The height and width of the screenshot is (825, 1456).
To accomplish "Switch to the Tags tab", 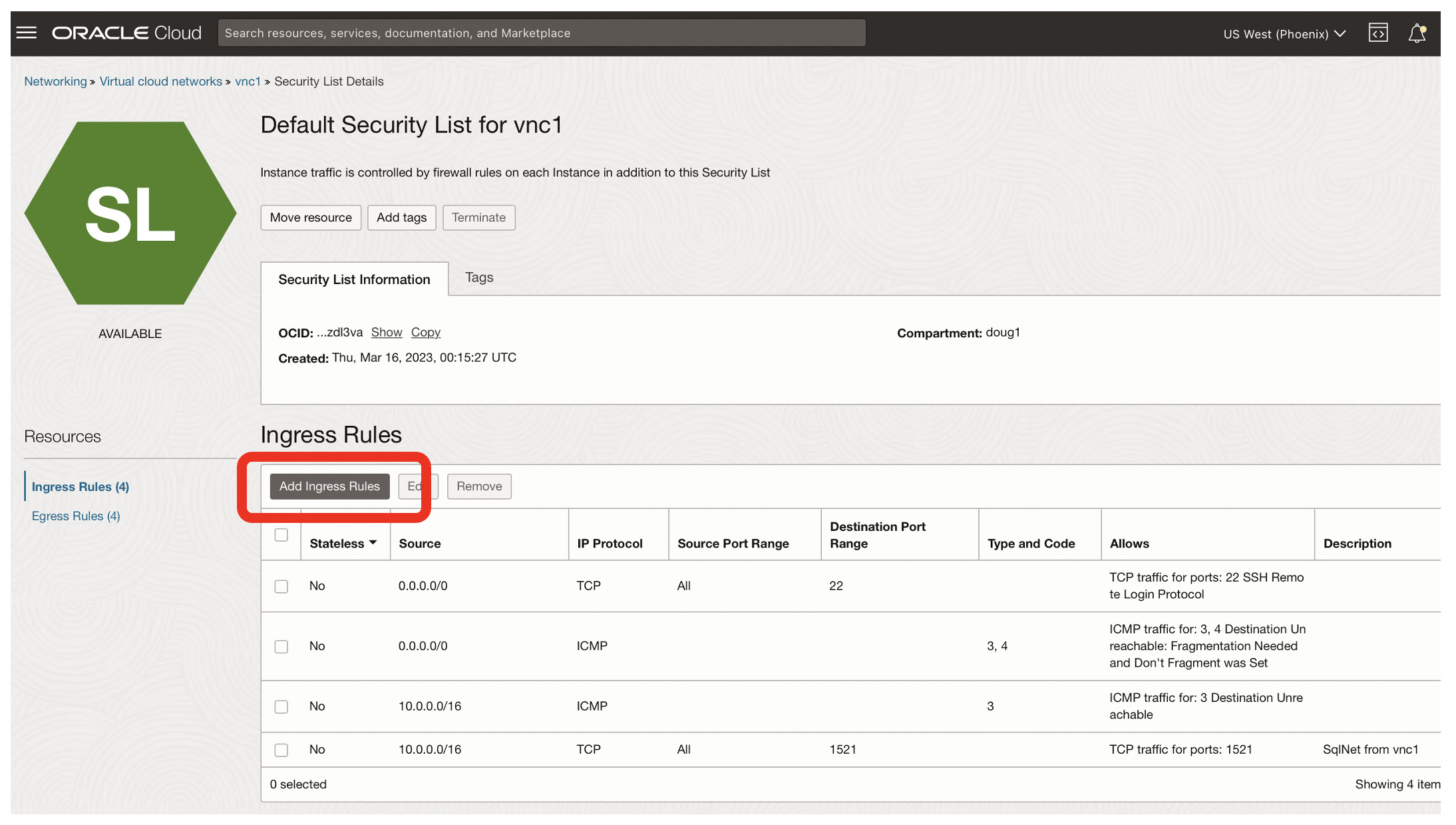I will (478, 277).
